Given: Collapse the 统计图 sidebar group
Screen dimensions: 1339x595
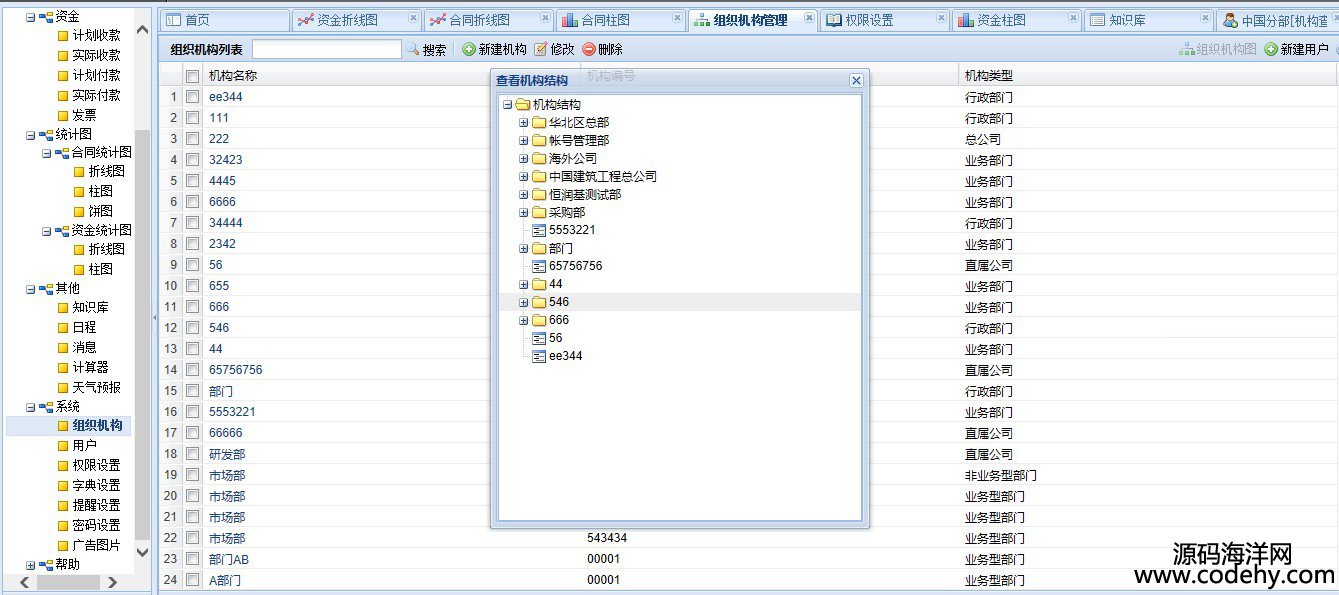Looking at the screenshot, I should (x=30, y=134).
